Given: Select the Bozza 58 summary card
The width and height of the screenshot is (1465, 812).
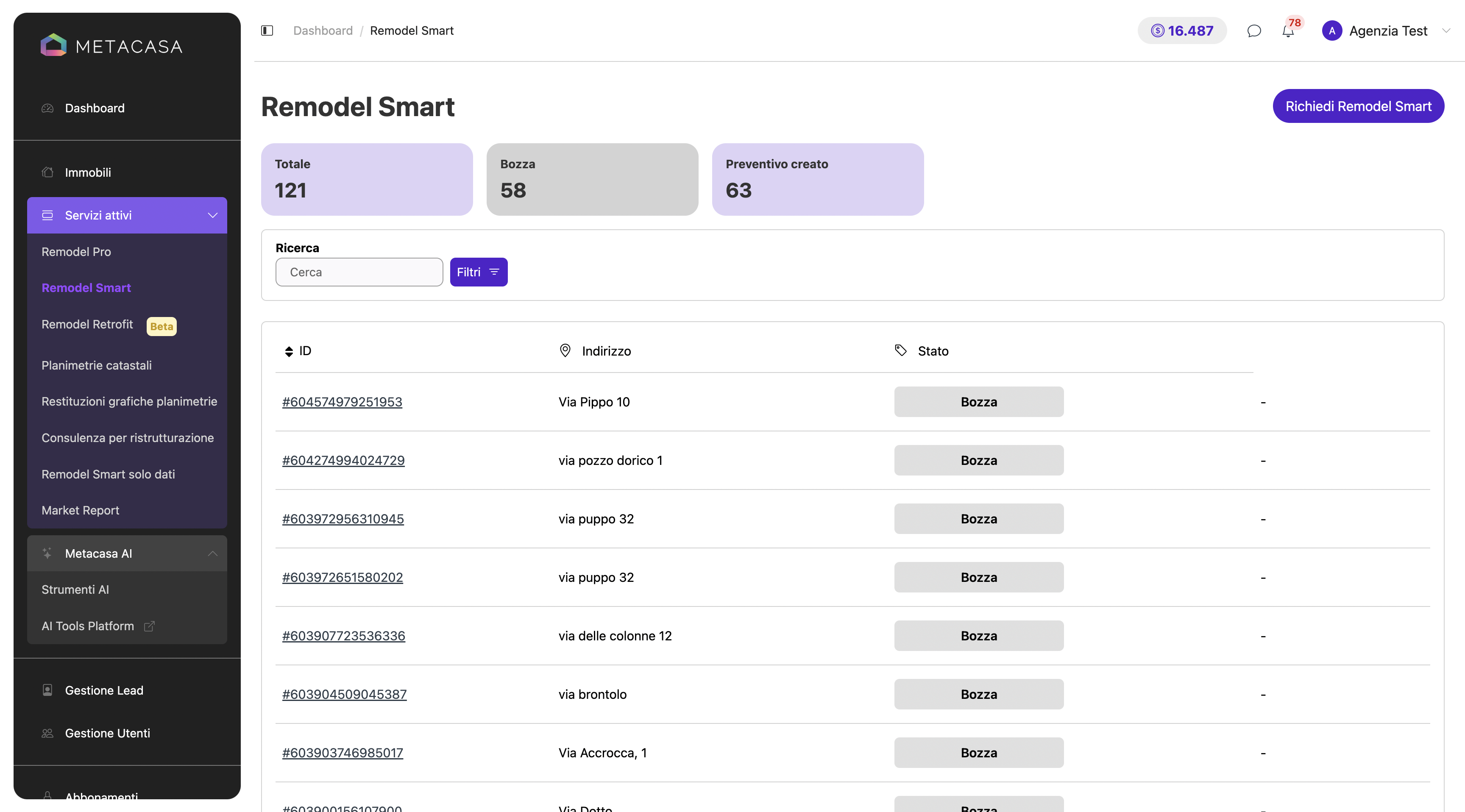Looking at the screenshot, I should pos(592,180).
